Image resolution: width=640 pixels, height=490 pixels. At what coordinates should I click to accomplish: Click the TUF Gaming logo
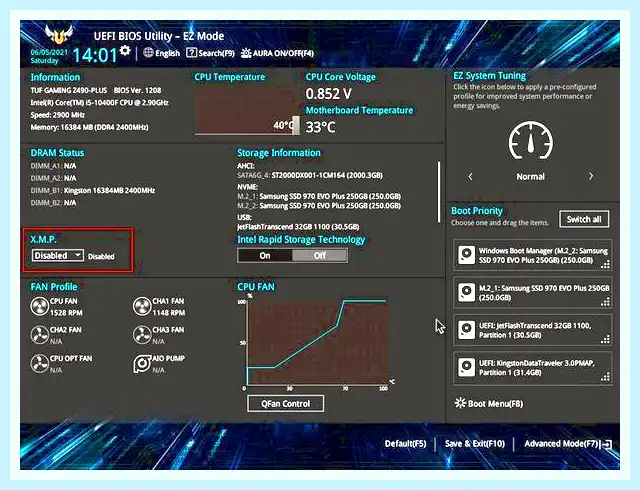59,35
